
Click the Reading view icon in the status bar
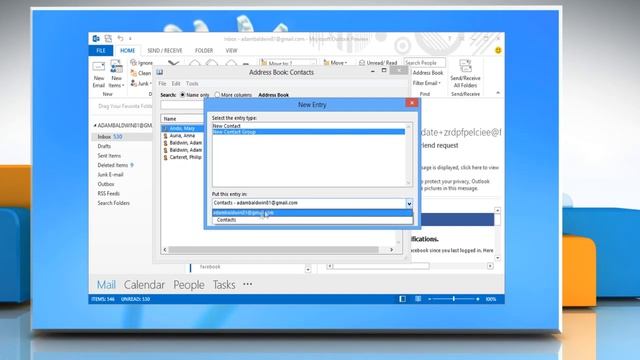click(x=418, y=299)
